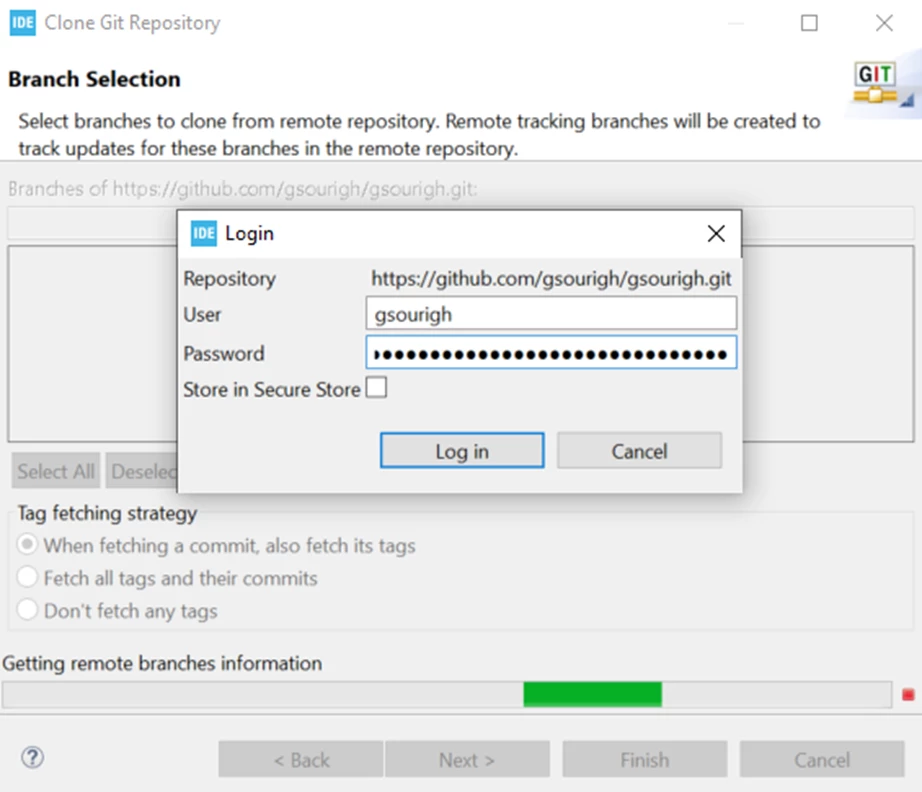Close the Login dialog
Viewport: 922px width, 792px height.
pyautogui.click(x=716, y=233)
